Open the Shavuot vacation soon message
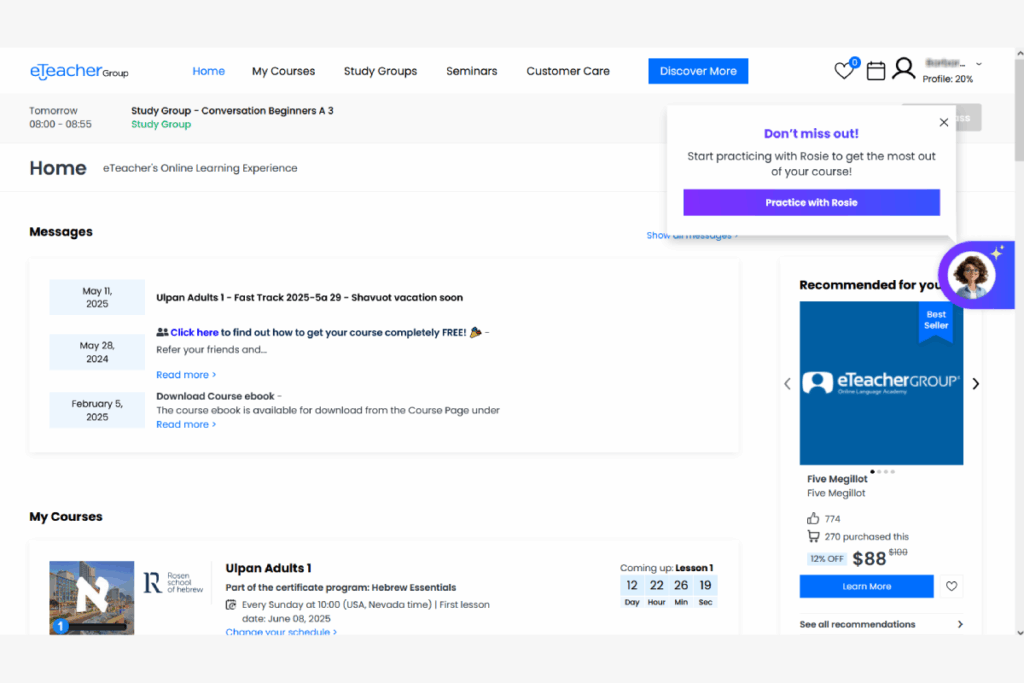Image resolution: width=1024 pixels, height=683 pixels. pyautogui.click(x=310, y=297)
